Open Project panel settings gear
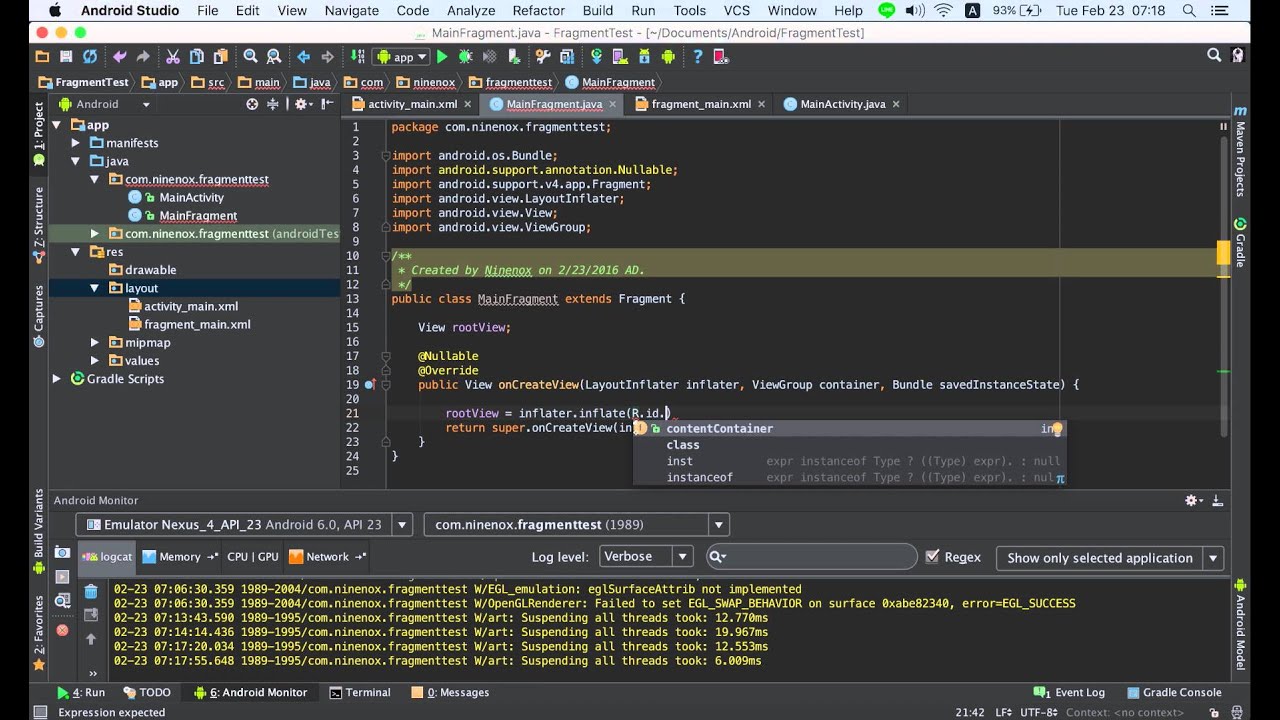Viewport: 1280px width, 720px height. 301,104
